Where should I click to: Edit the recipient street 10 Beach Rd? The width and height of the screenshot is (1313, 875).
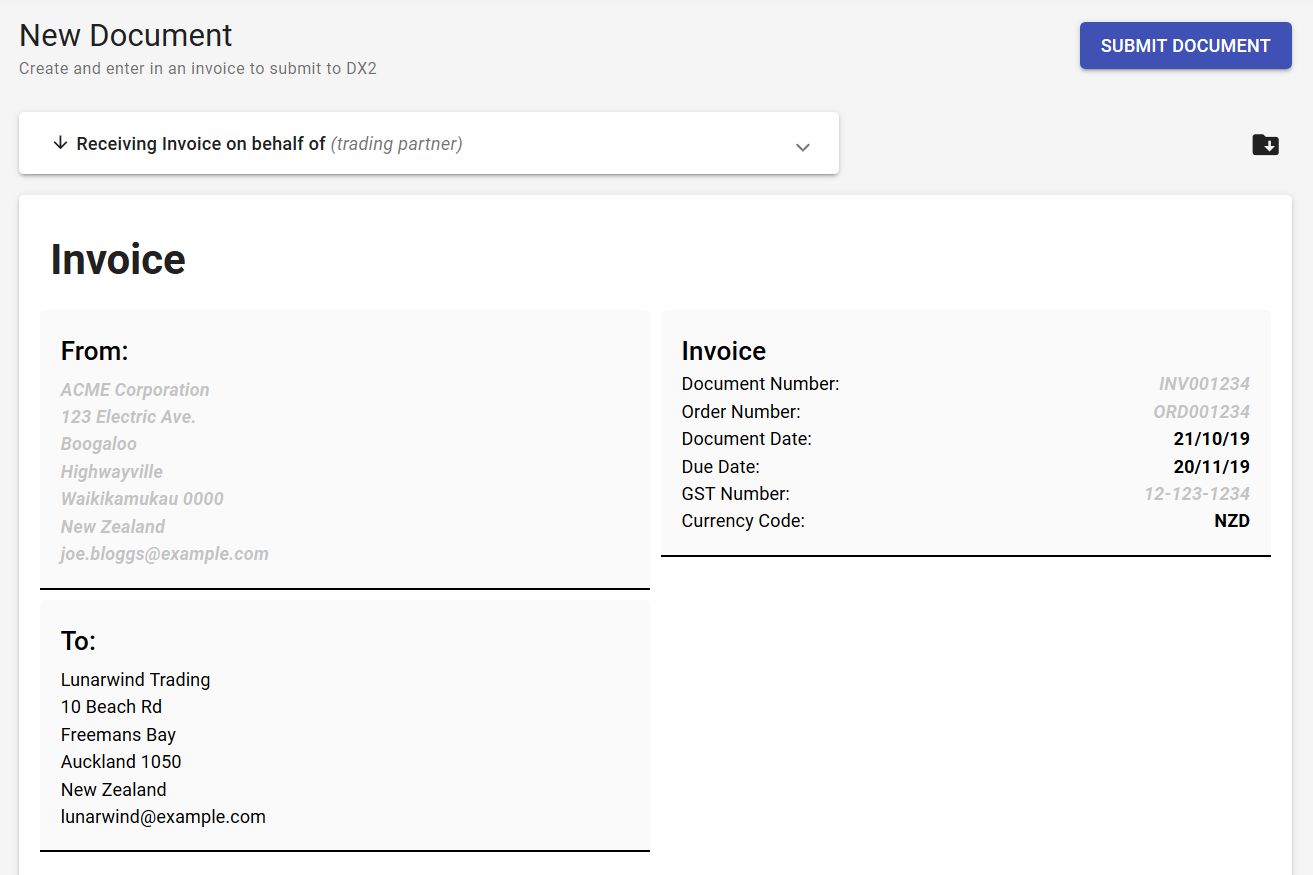[111, 706]
